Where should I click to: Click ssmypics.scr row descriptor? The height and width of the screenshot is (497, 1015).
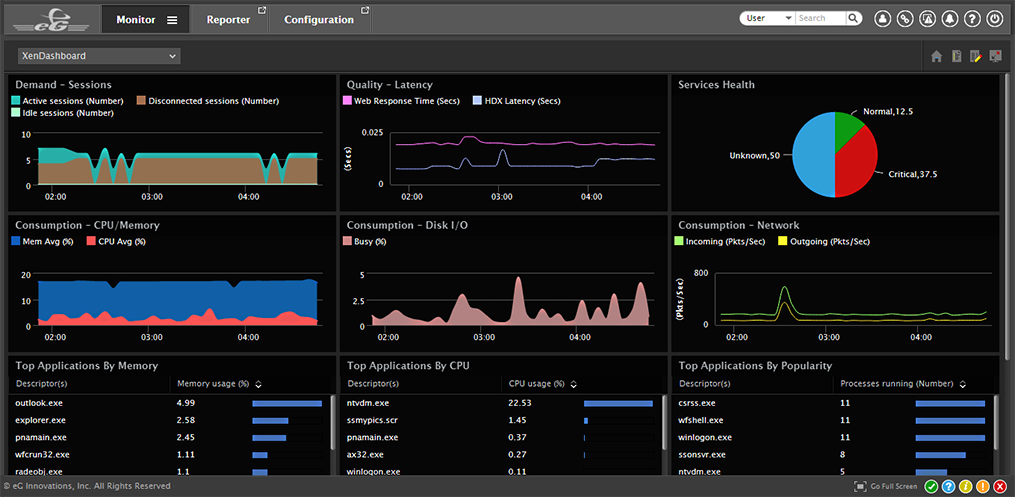[372, 420]
